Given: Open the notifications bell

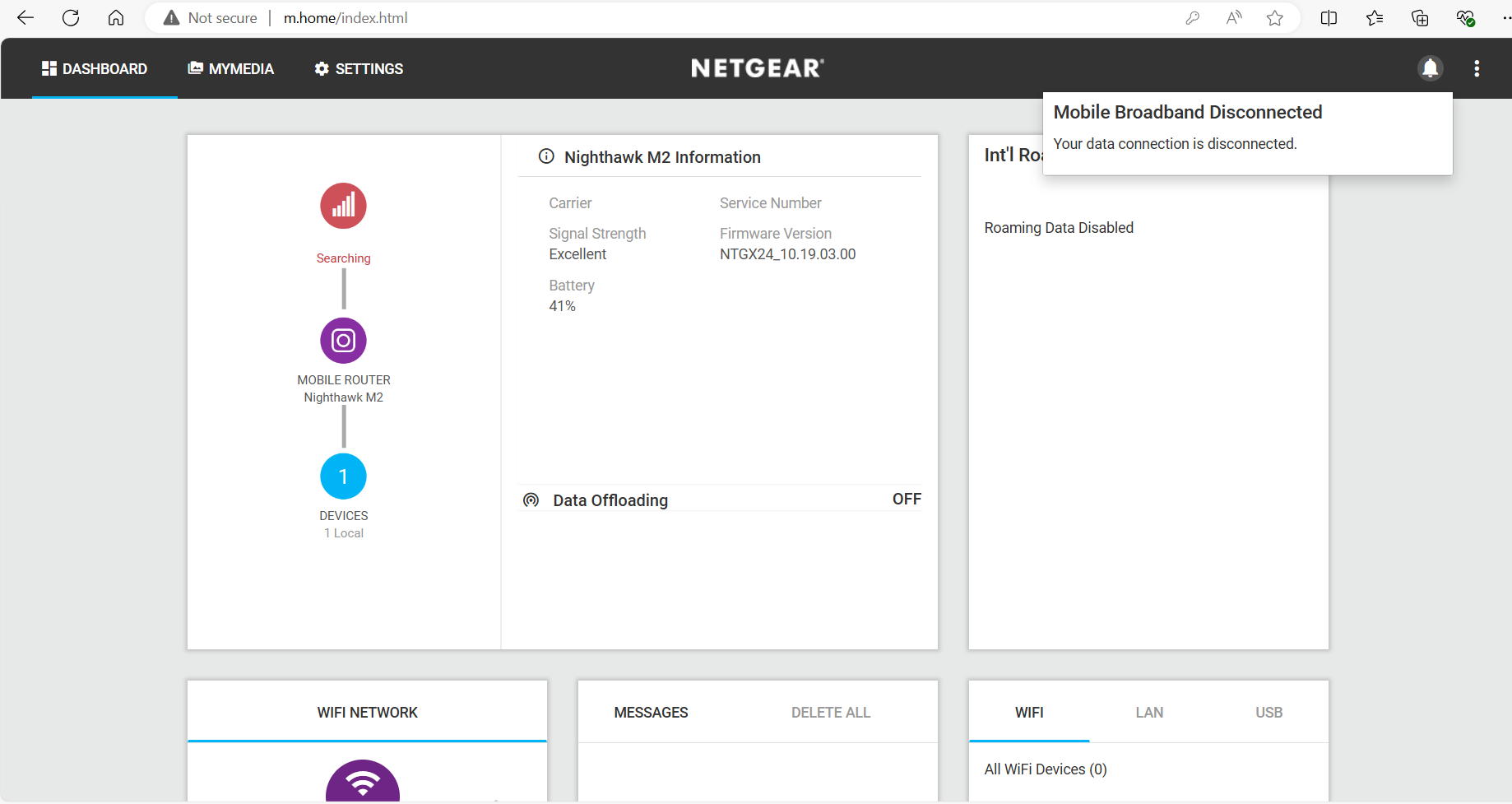Looking at the screenshot, I should point(1431,68).
